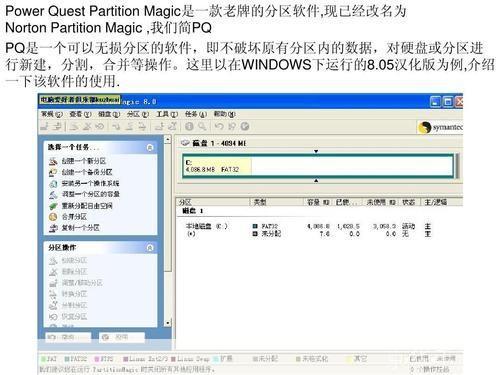This screenshot has height=375, width=500.
Task: Click the 创建一个新分区 task icon
Action: [53, 161]
